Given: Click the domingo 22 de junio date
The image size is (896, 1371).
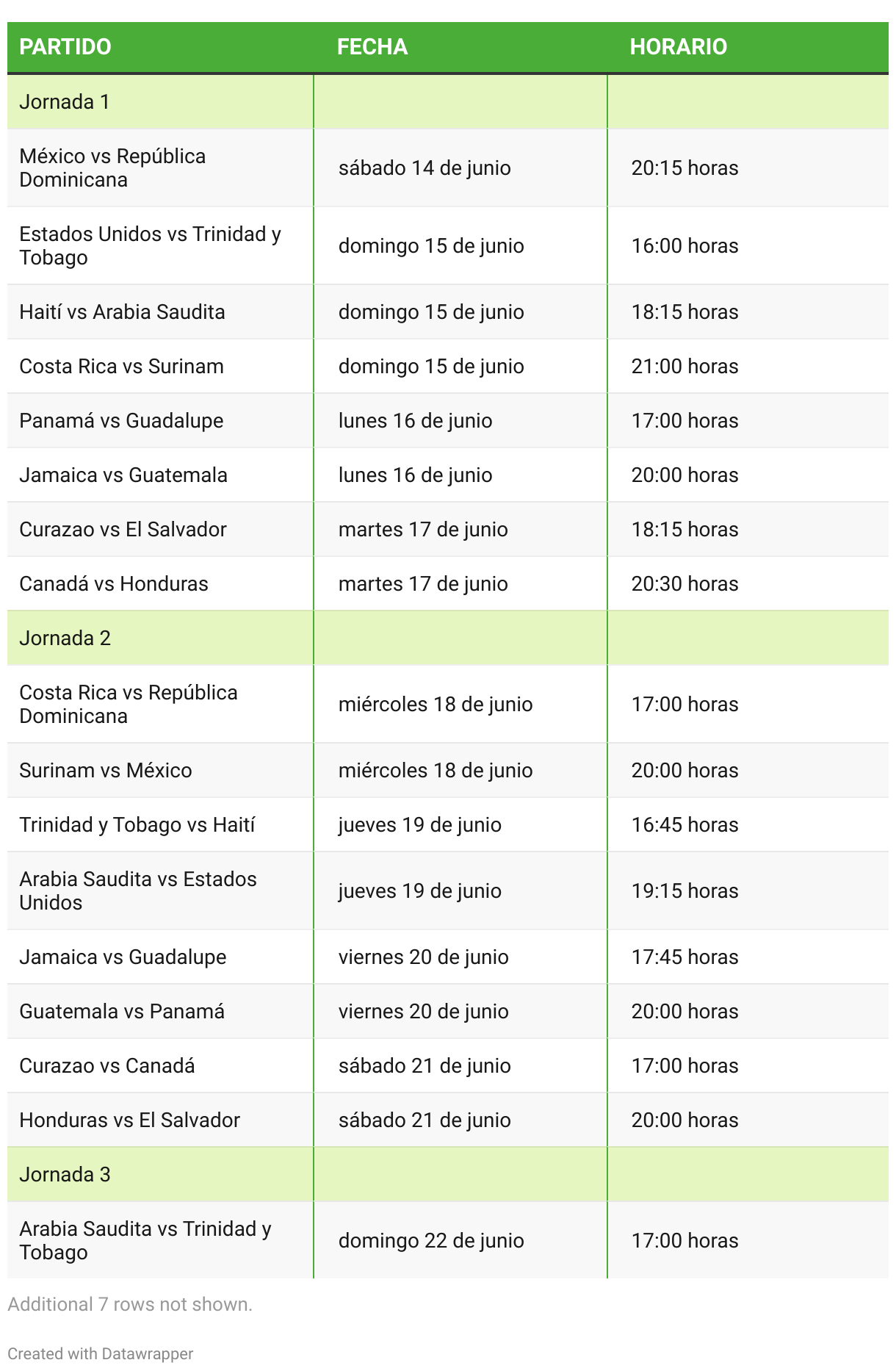Looking at the screenshot, I should click(x=431, y=1240).
